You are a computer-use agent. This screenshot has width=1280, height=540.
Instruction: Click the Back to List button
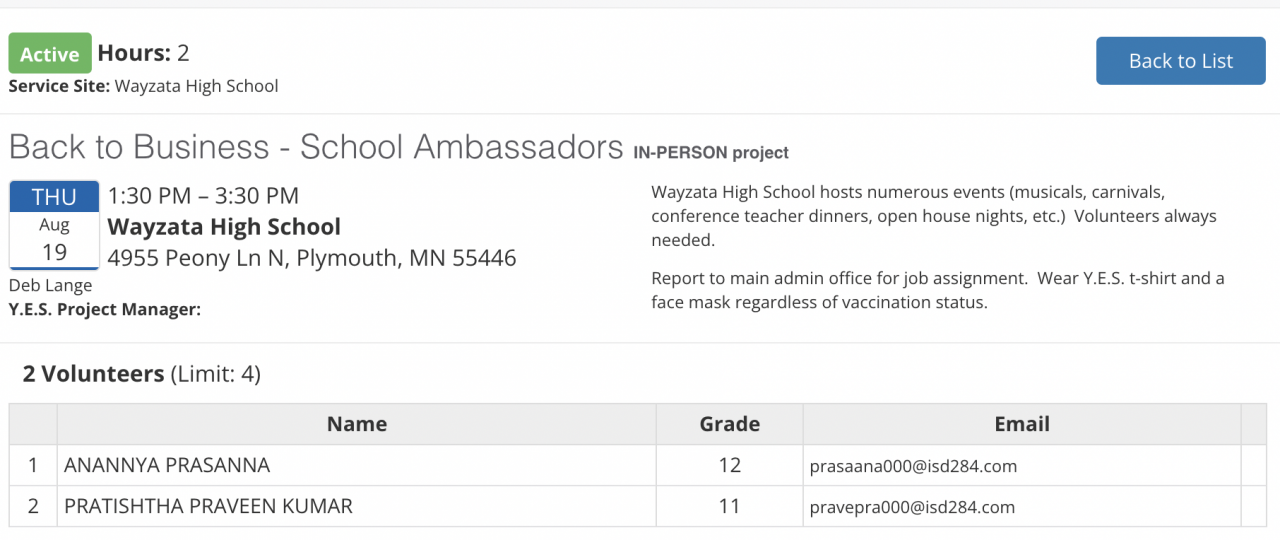[1180, 61]
